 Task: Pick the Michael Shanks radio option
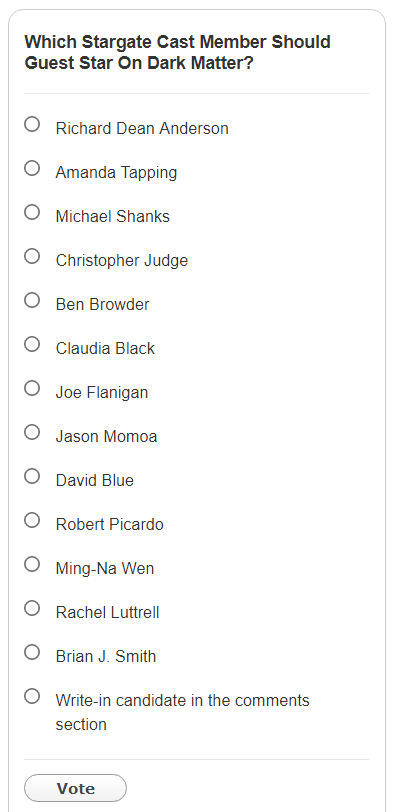pyautogui.click(x=32, y=212)
